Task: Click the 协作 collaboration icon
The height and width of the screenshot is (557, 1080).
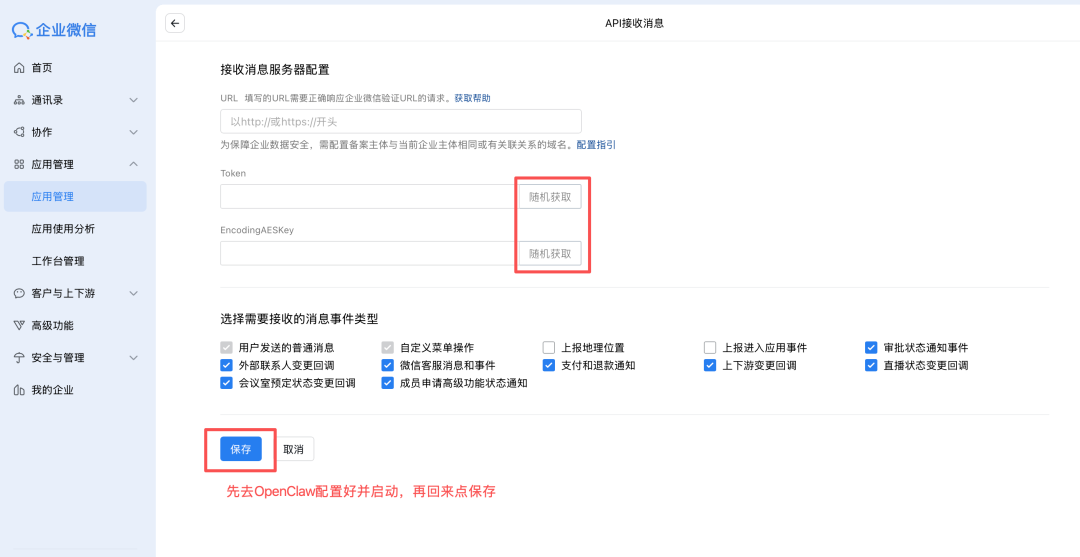Action: click(x=19, y=132)
